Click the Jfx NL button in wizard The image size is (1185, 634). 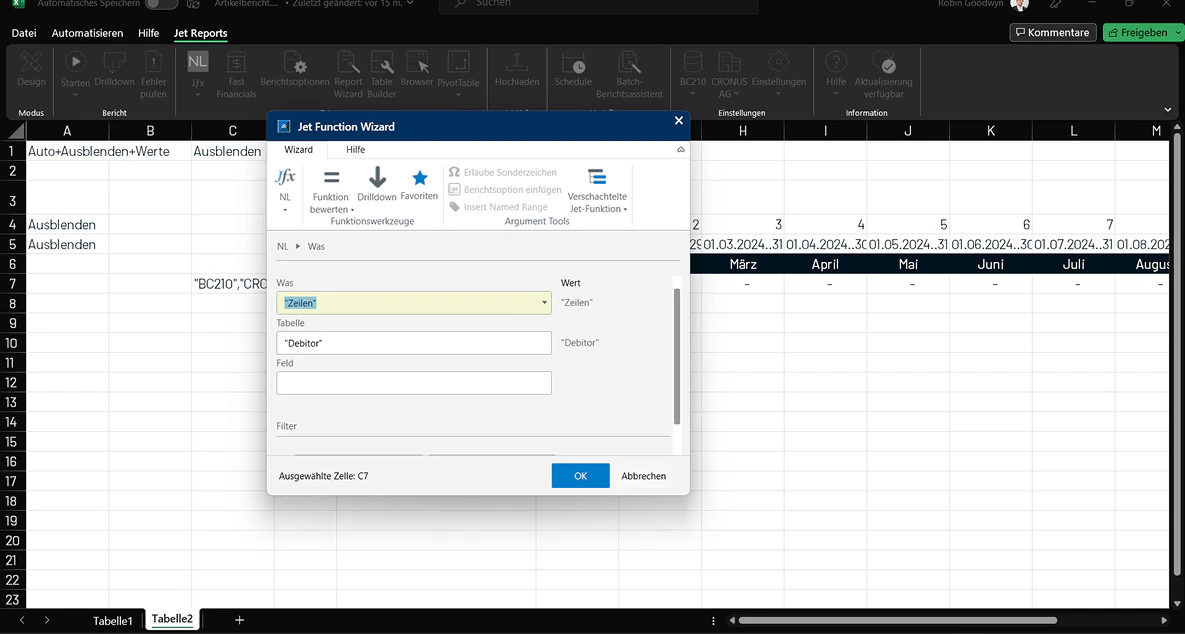285,190
